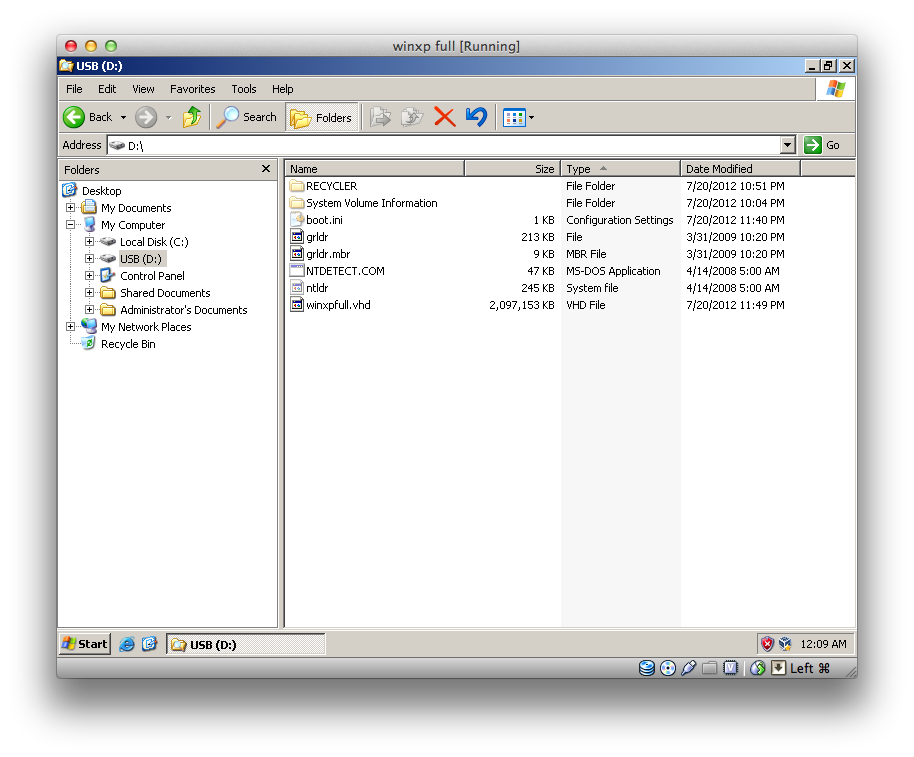Go back with the green Back arrow
This screenshot has width=914, height=757.
click(74, 117)
